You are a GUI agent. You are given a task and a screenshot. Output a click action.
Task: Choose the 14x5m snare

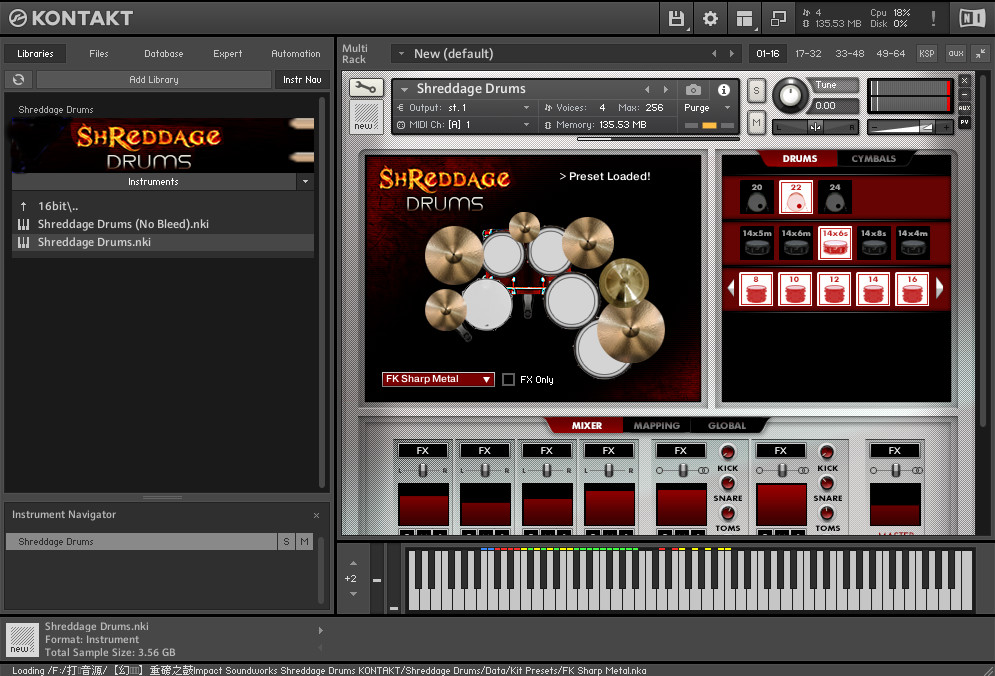pos(757,243)
